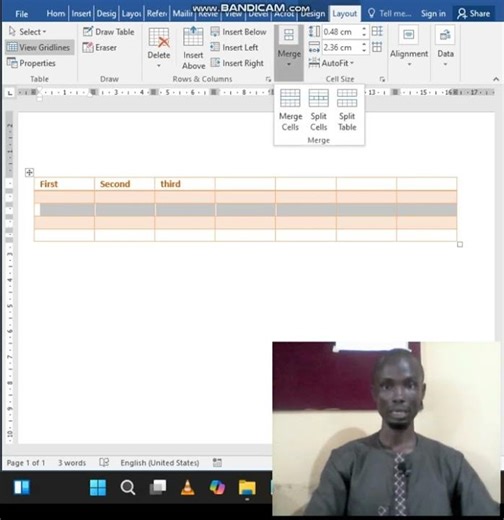Click English (United States) language indicator
Screen dimensions: 504x520
pyautogui.click(x=160, y=463)
